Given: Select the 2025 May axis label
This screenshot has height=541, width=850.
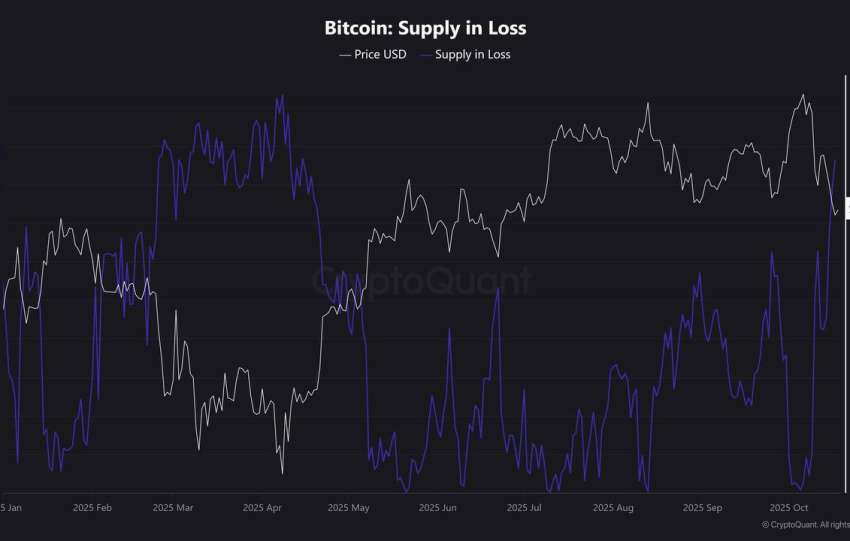Looking at the screenshot, I should coord(348,508).
